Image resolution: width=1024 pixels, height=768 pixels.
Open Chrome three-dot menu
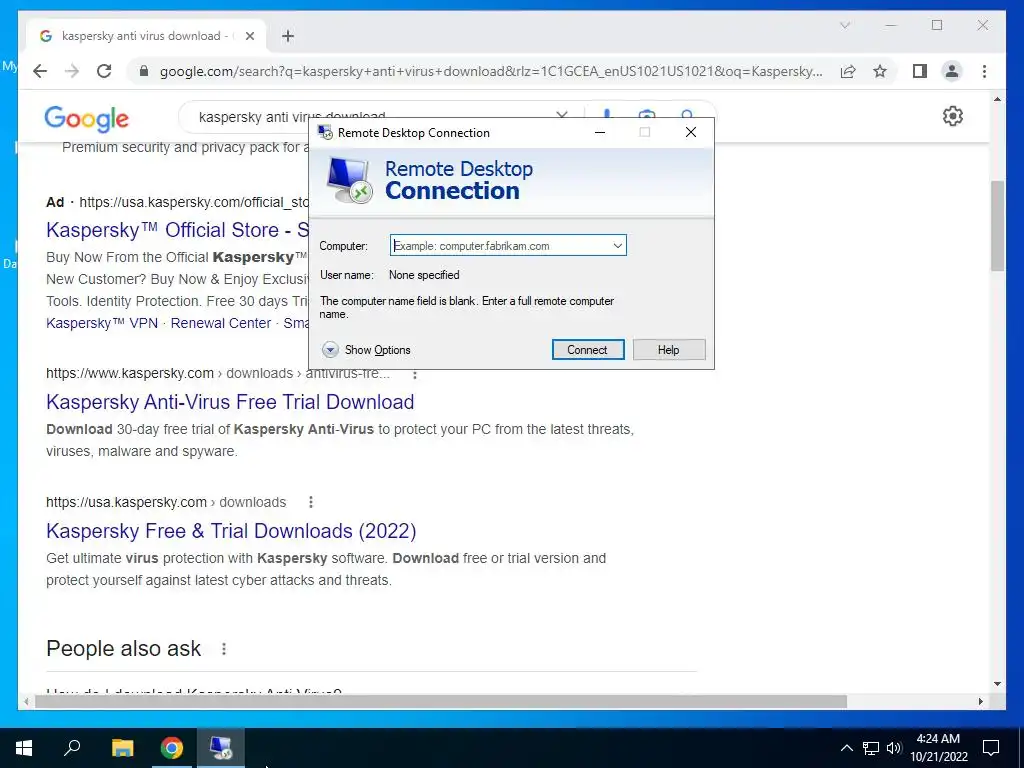pos(984,71)
